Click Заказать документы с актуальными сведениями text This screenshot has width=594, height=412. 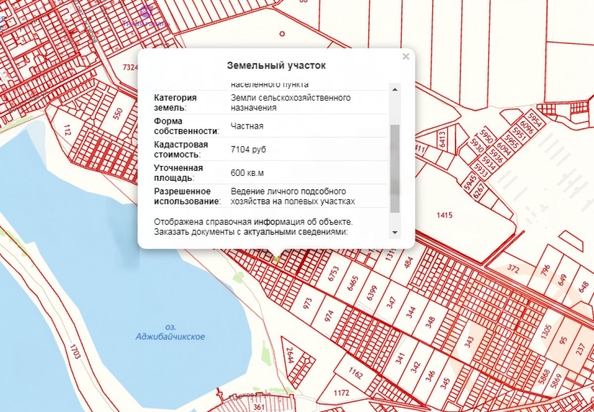click(250, 232)
